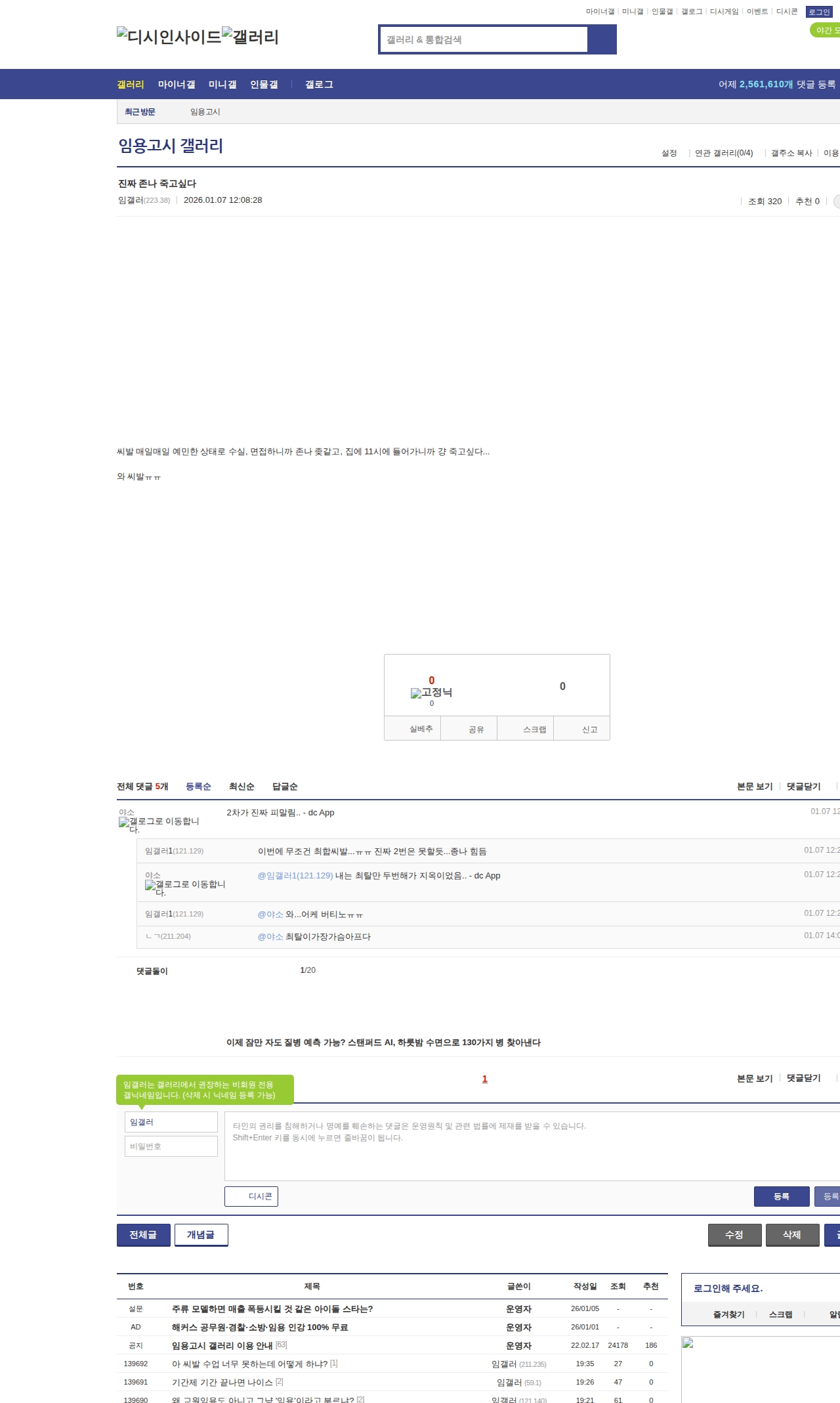Click 댓글닫기 above the comment list
The height and width of the screenshot is (1403, 840).
tap(804, 787)
